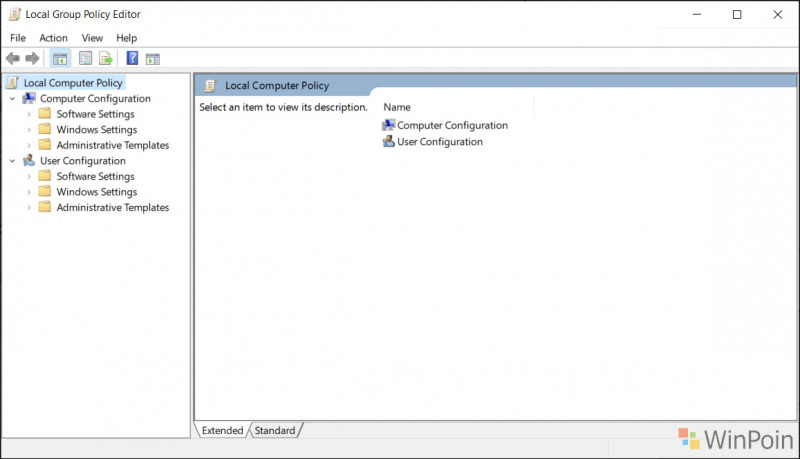Select User Configuration text in right pane
This screenshot has width=800, height=459.
point(440,142)
